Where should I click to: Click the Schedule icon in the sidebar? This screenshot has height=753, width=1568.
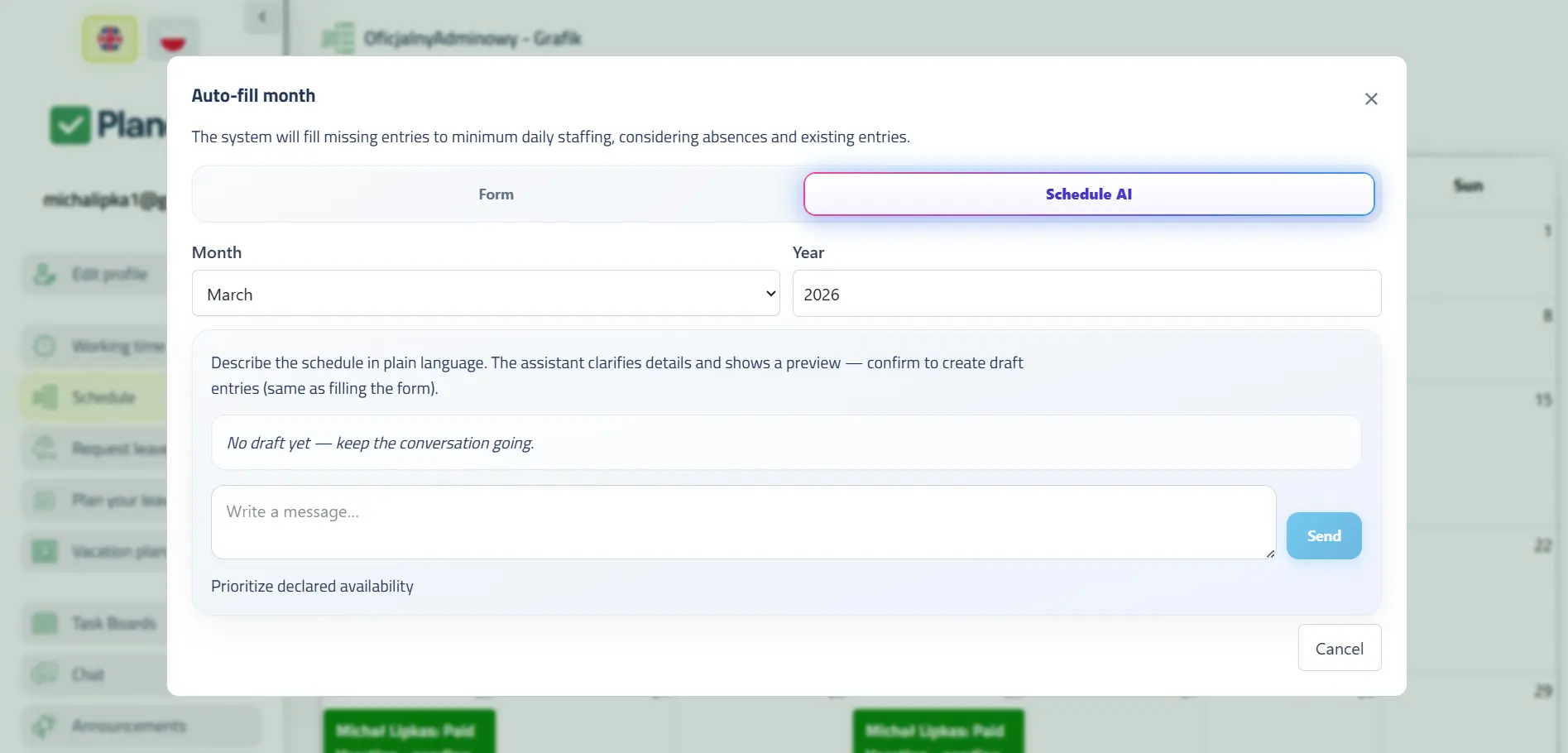click(45, 397)
